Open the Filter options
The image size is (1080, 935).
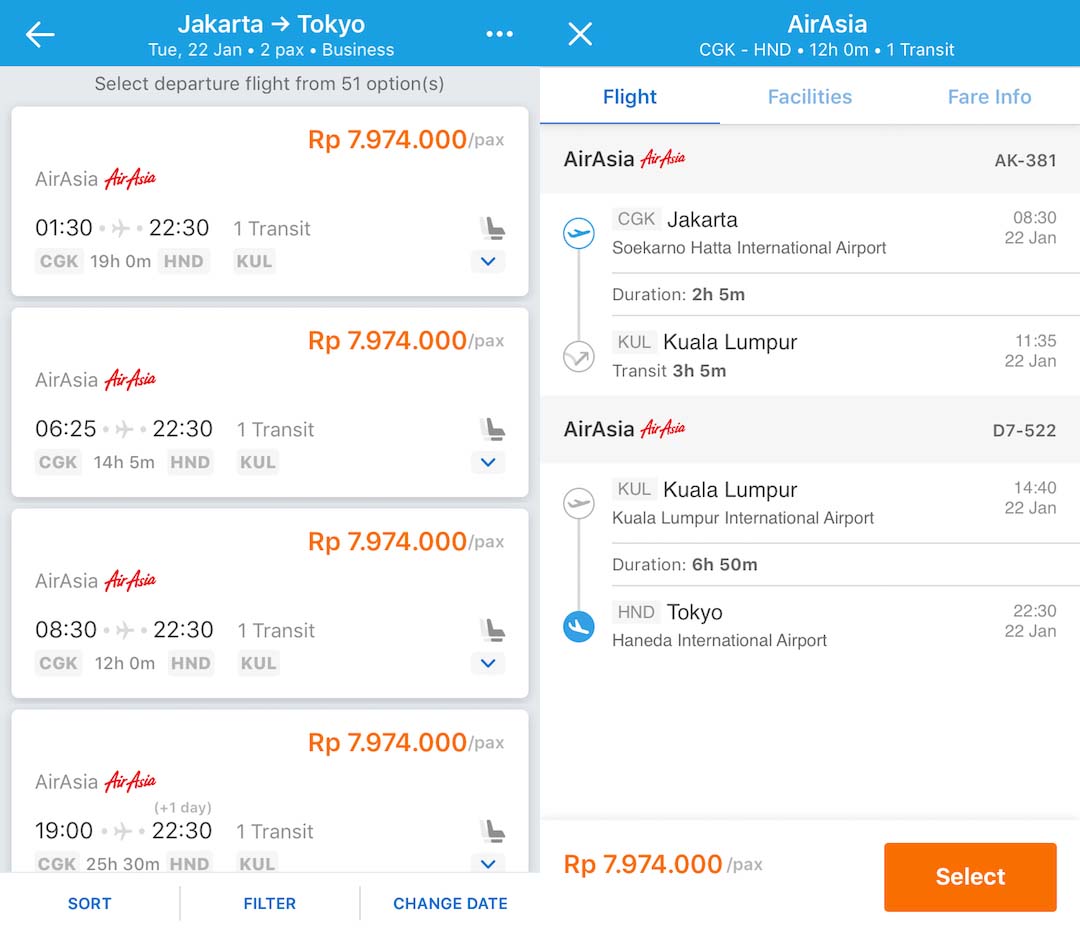(269, 903)
